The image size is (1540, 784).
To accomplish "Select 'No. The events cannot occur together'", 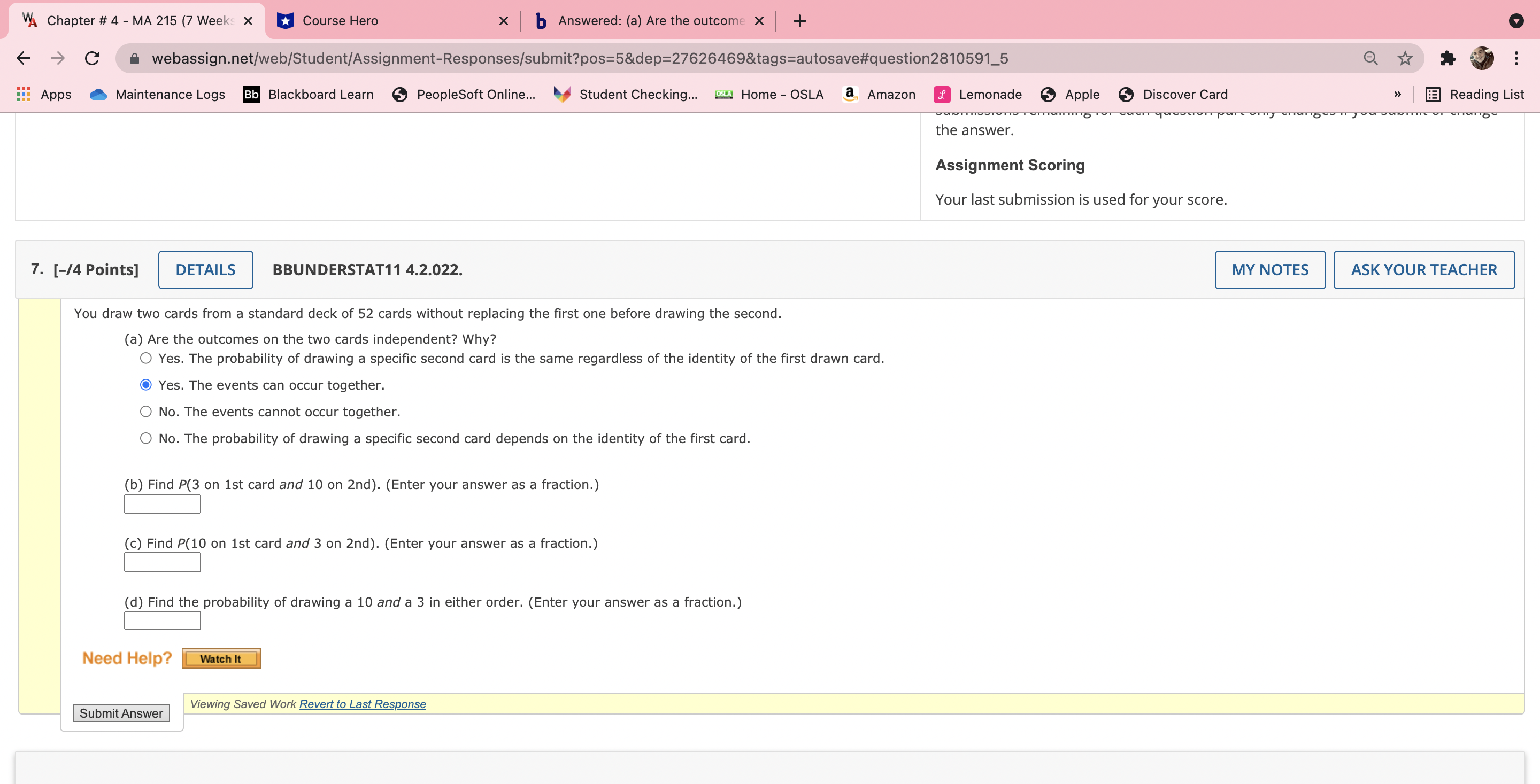I will pyautogui.click(x=146, y=411).
